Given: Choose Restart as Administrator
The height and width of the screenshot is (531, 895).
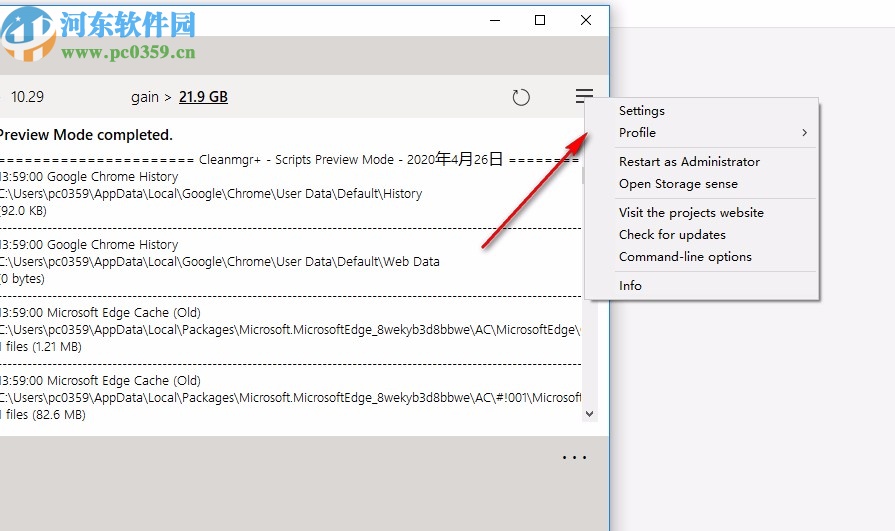Looking at the screenshot, I should point(689,162).
